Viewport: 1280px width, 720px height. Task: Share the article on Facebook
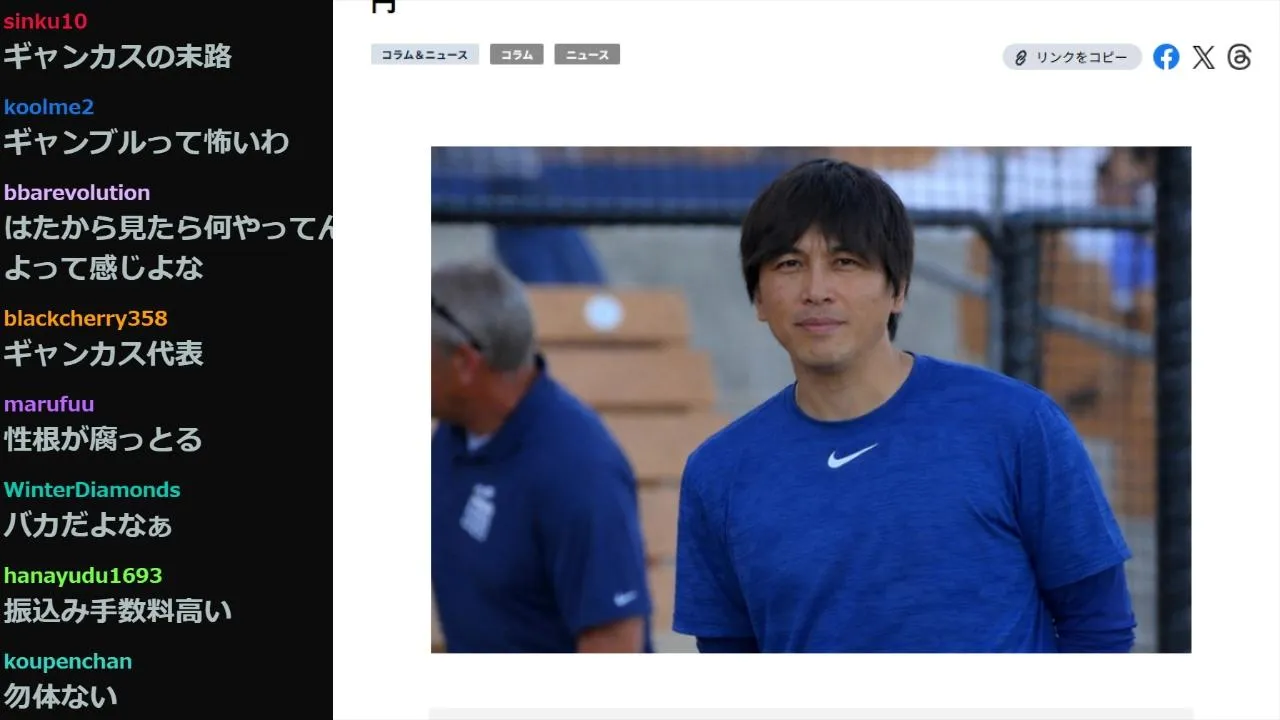[1166, 57]
